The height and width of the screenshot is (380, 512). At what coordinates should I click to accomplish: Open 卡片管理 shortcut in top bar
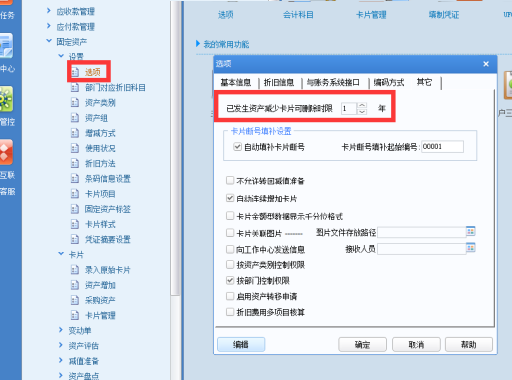[x=371, y=15]
